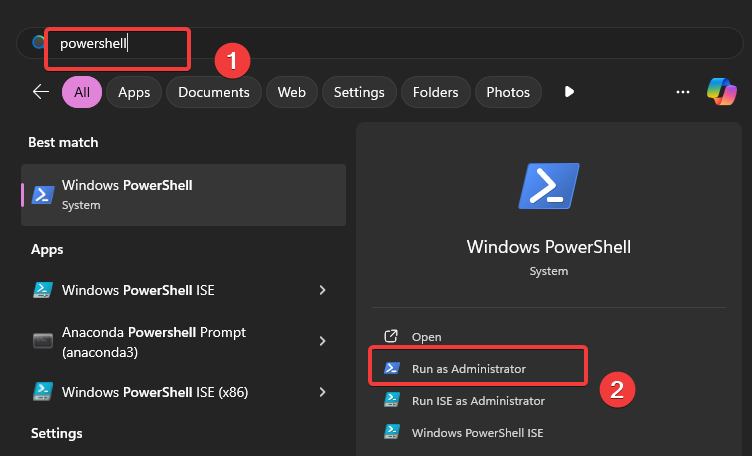
Task: Select the Web filter tab
Action: pos(291,92)
